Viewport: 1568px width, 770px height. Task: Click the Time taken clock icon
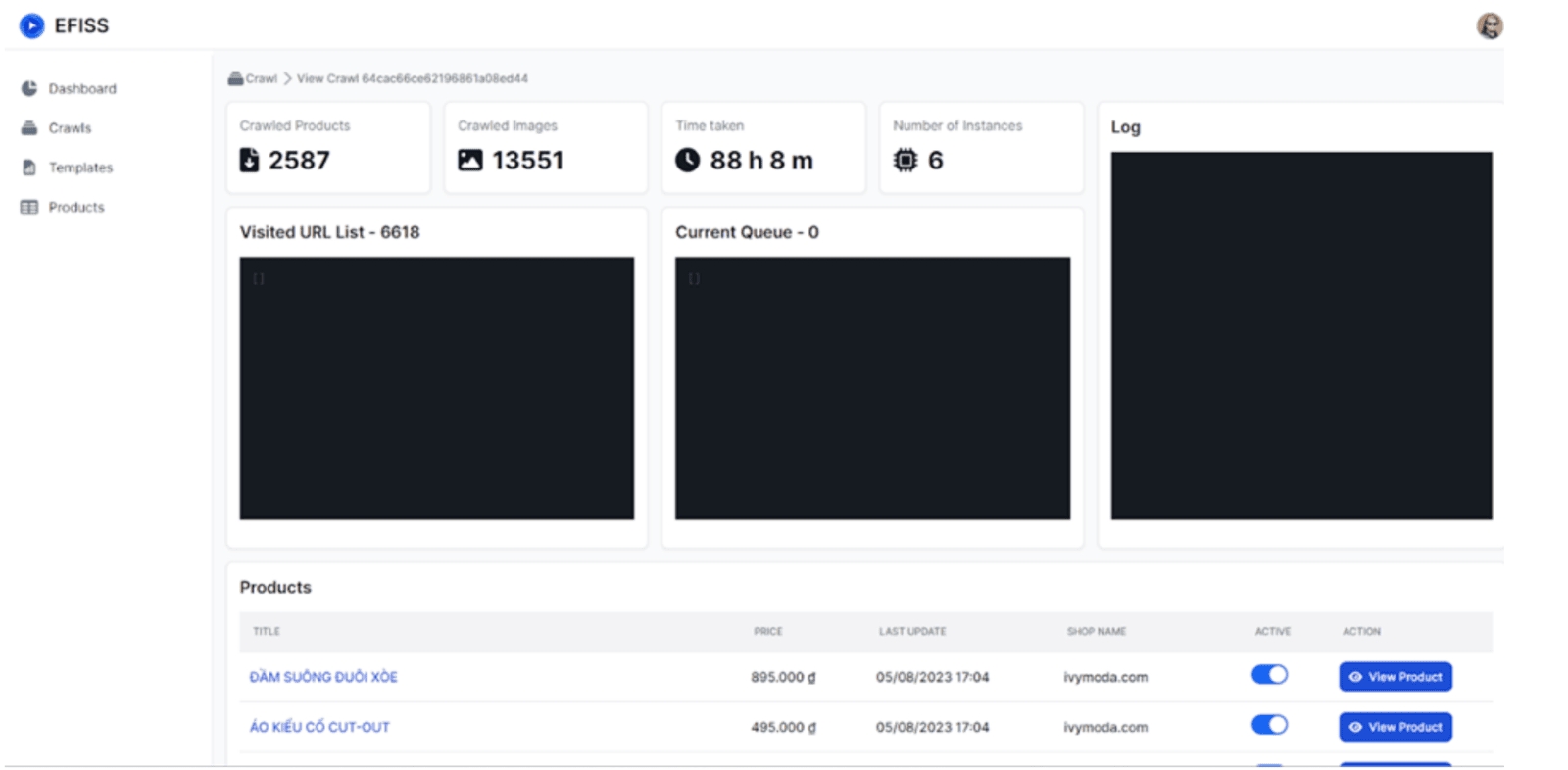[x=688, y=160]
